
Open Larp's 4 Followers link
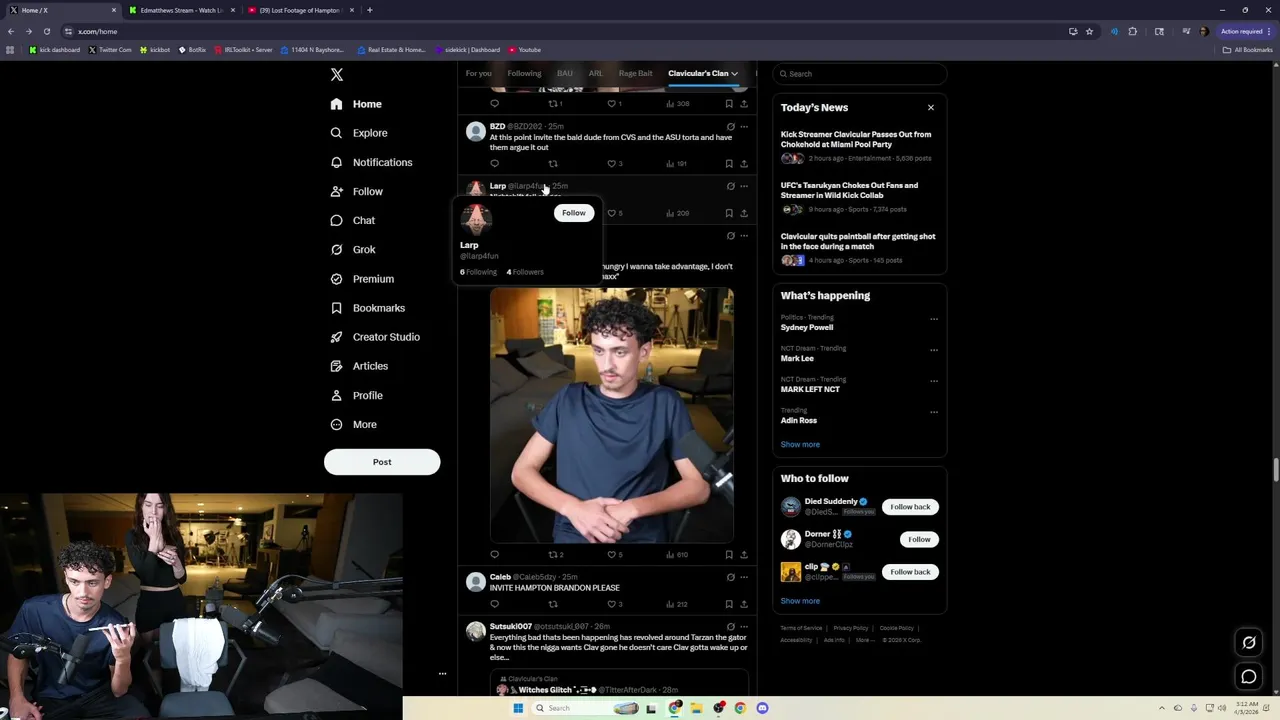[x=525, y=272]
